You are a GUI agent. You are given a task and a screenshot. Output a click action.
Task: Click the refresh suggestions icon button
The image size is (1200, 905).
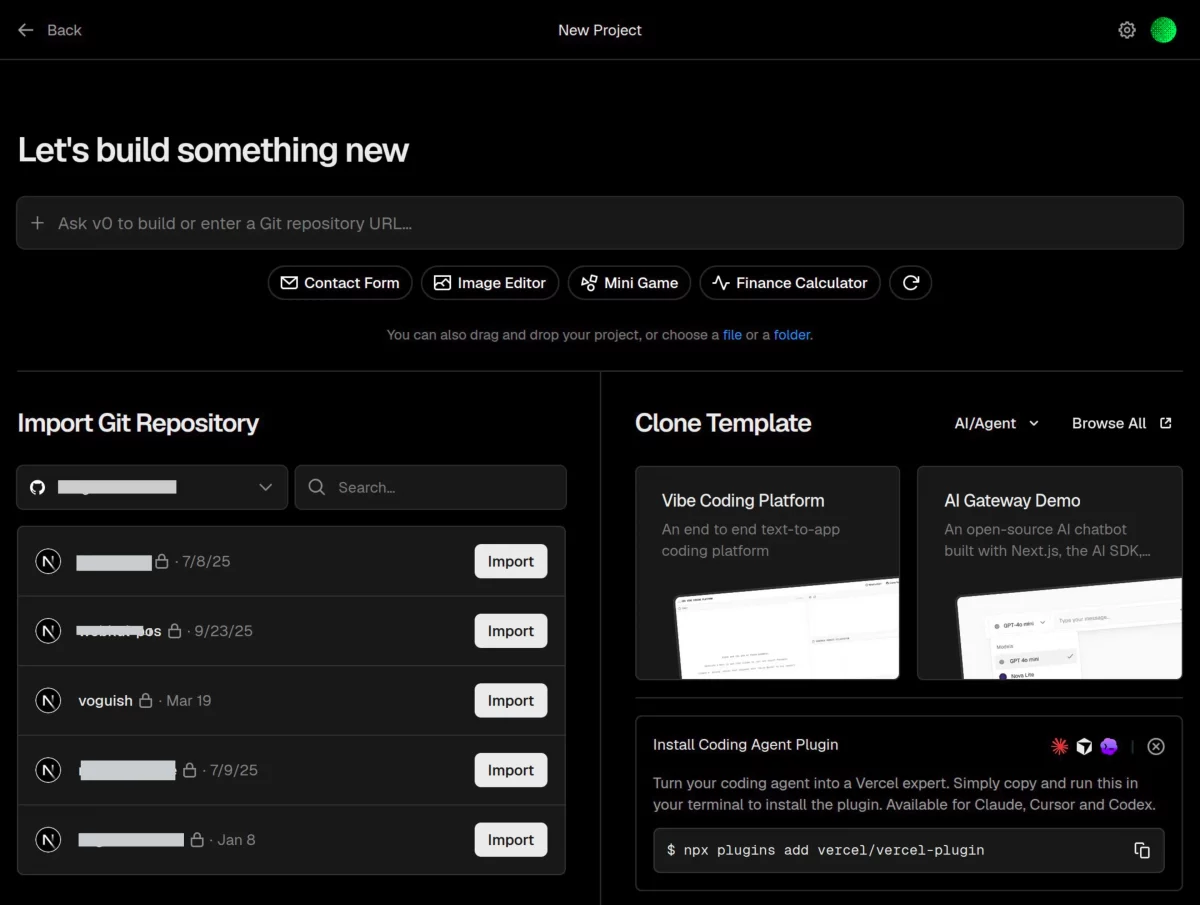tap(910, 283)
